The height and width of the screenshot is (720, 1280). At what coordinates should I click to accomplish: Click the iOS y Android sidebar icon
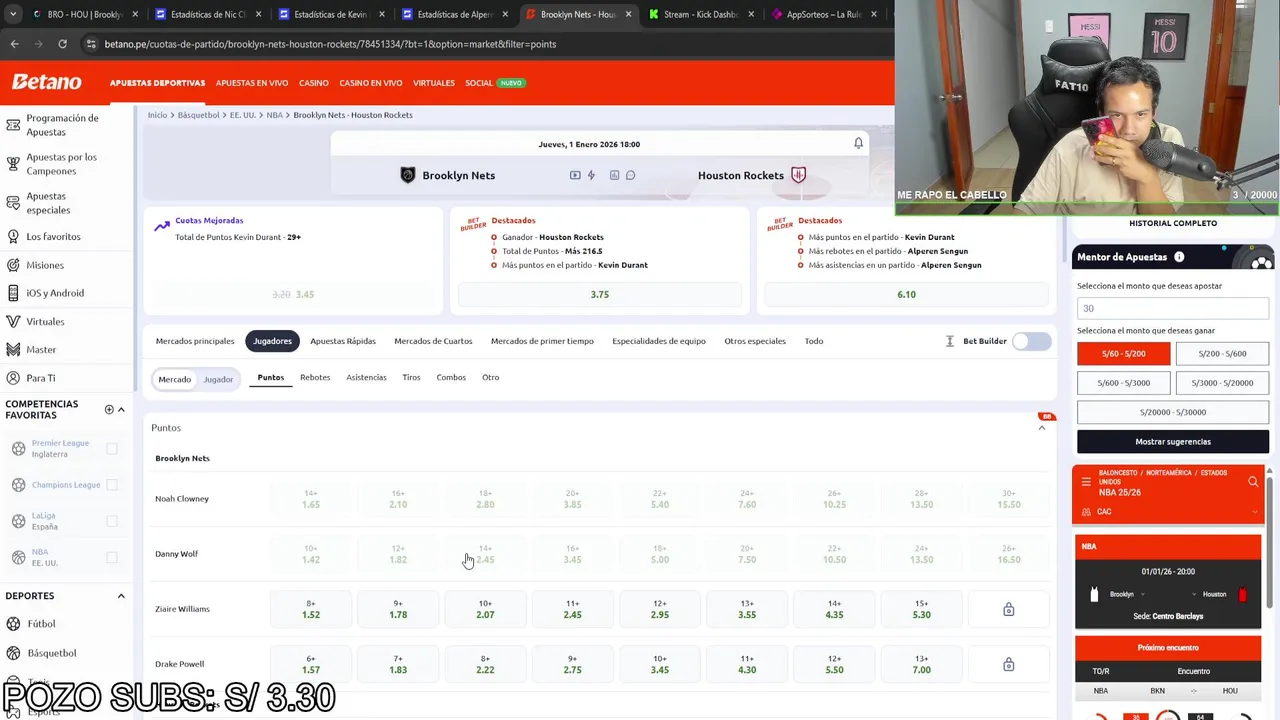13,293
